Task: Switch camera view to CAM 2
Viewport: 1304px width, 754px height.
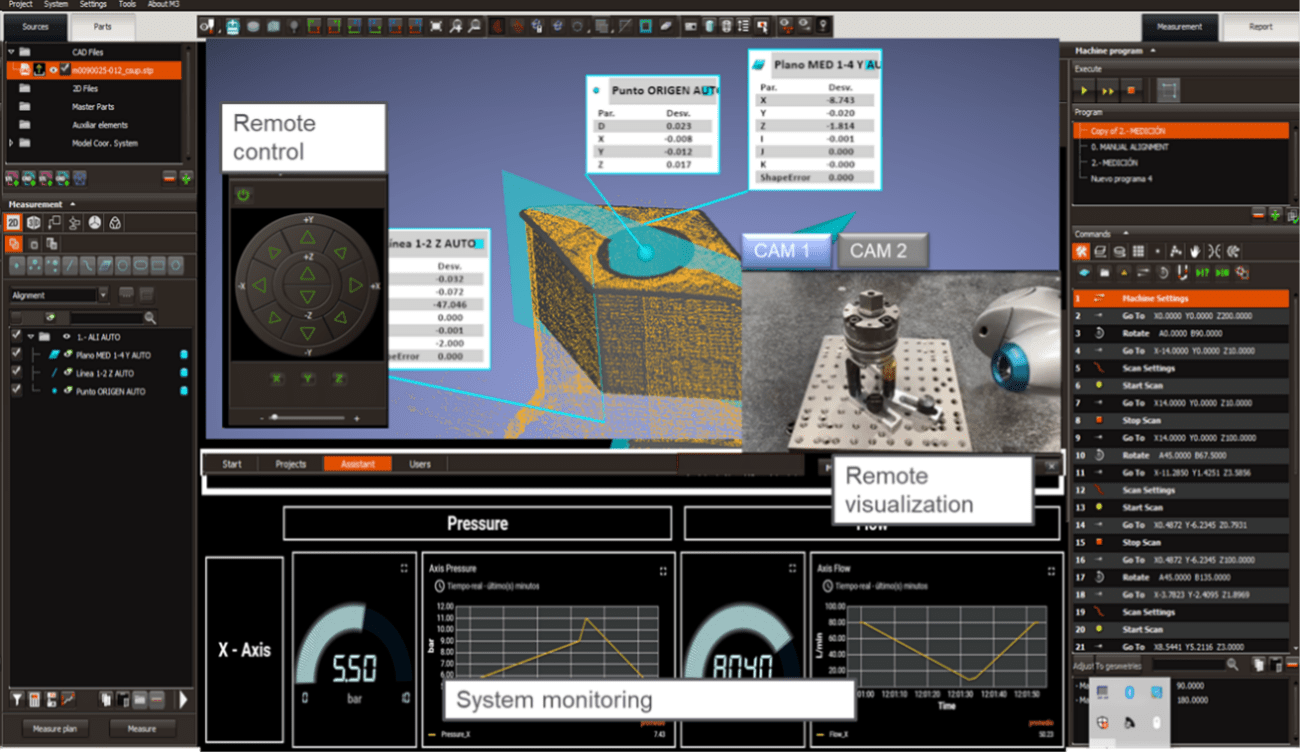Action: [x=878, y=251]
